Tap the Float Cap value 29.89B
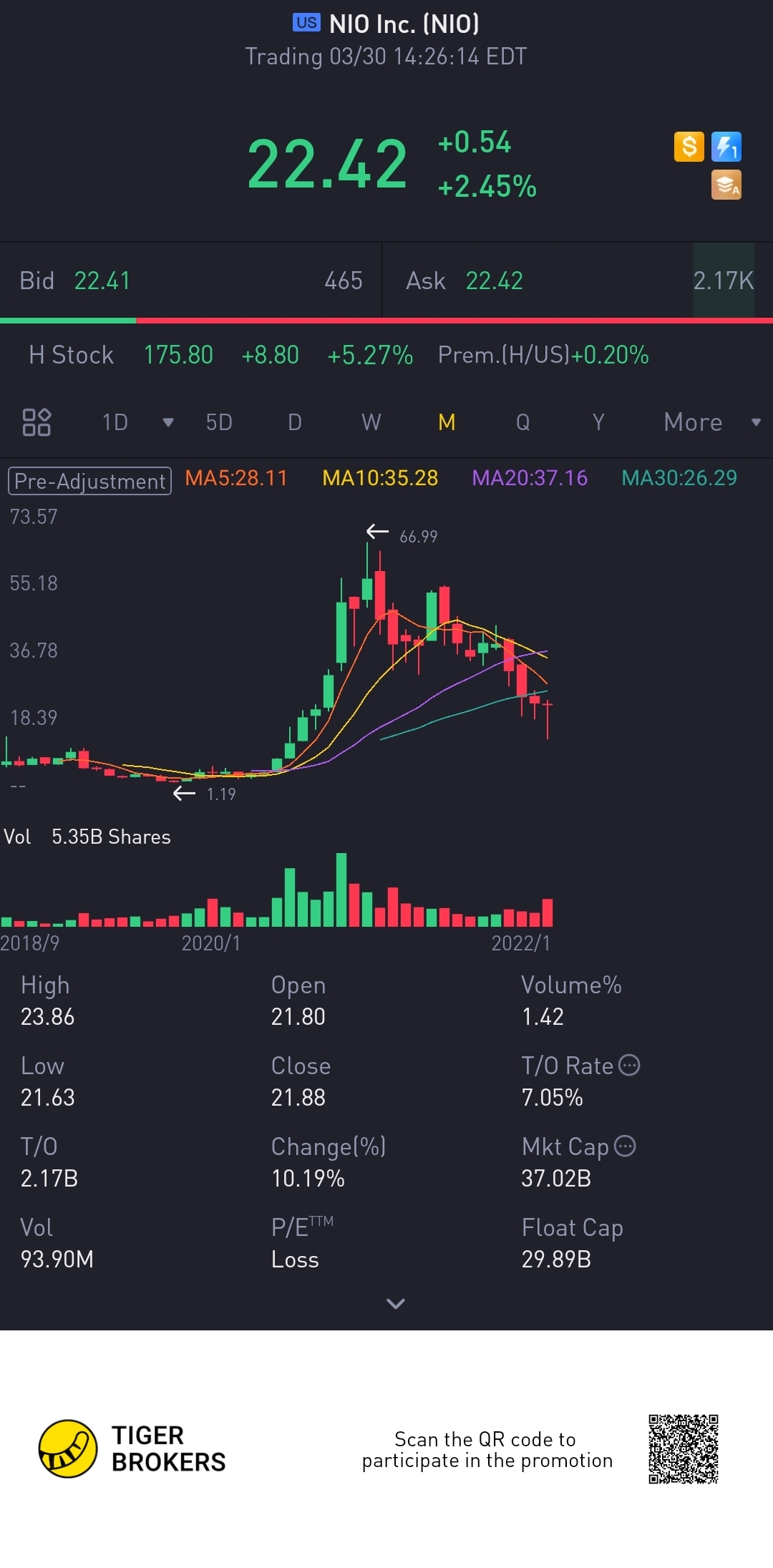Screen dimensions: 773x1568 (x=556, y=1259)
